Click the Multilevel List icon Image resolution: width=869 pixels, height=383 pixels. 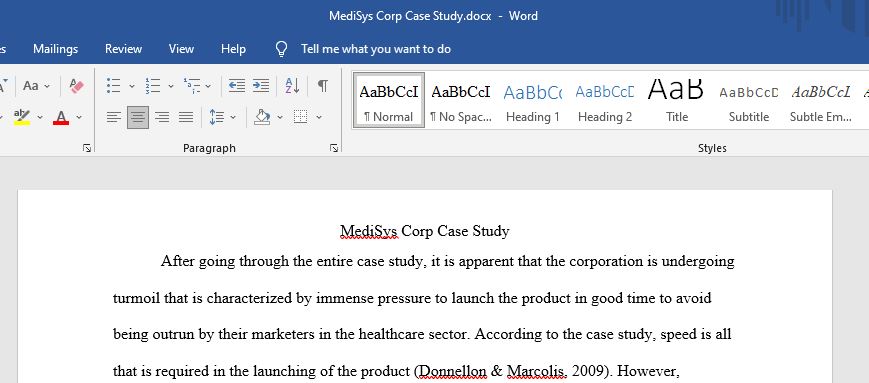pos(192,86)
